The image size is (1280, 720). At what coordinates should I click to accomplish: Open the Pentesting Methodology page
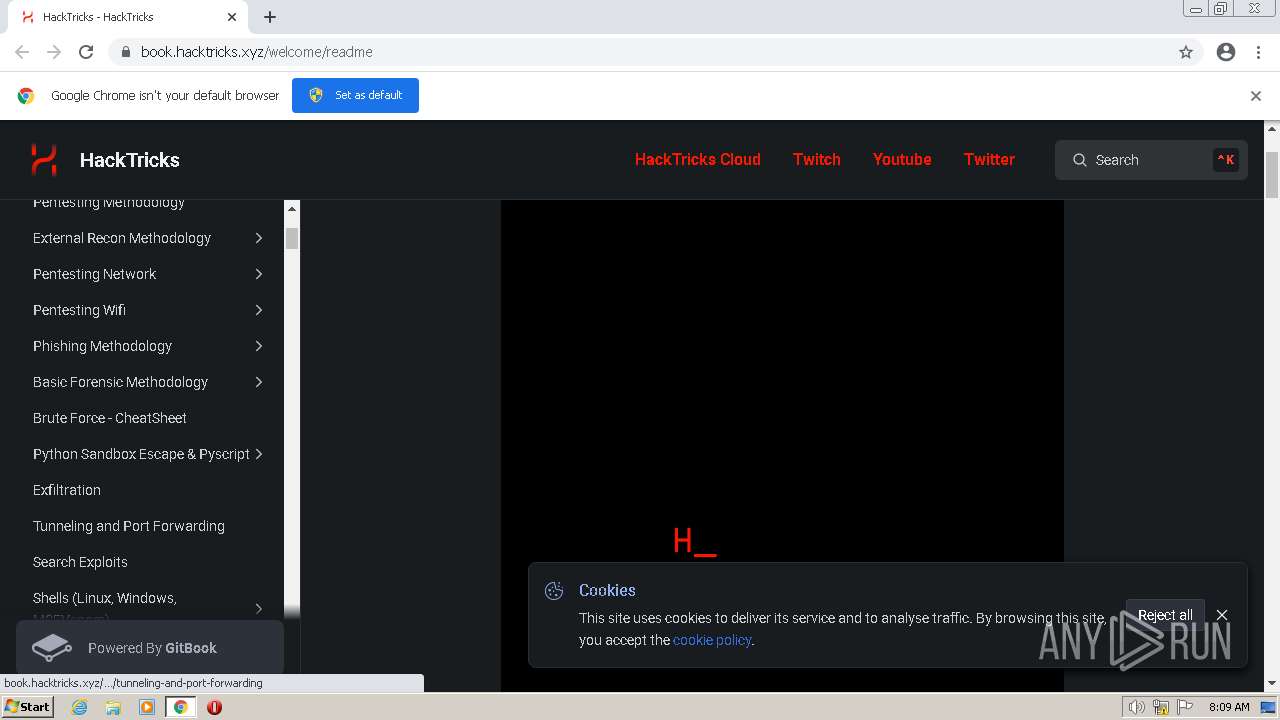point(109,204)
